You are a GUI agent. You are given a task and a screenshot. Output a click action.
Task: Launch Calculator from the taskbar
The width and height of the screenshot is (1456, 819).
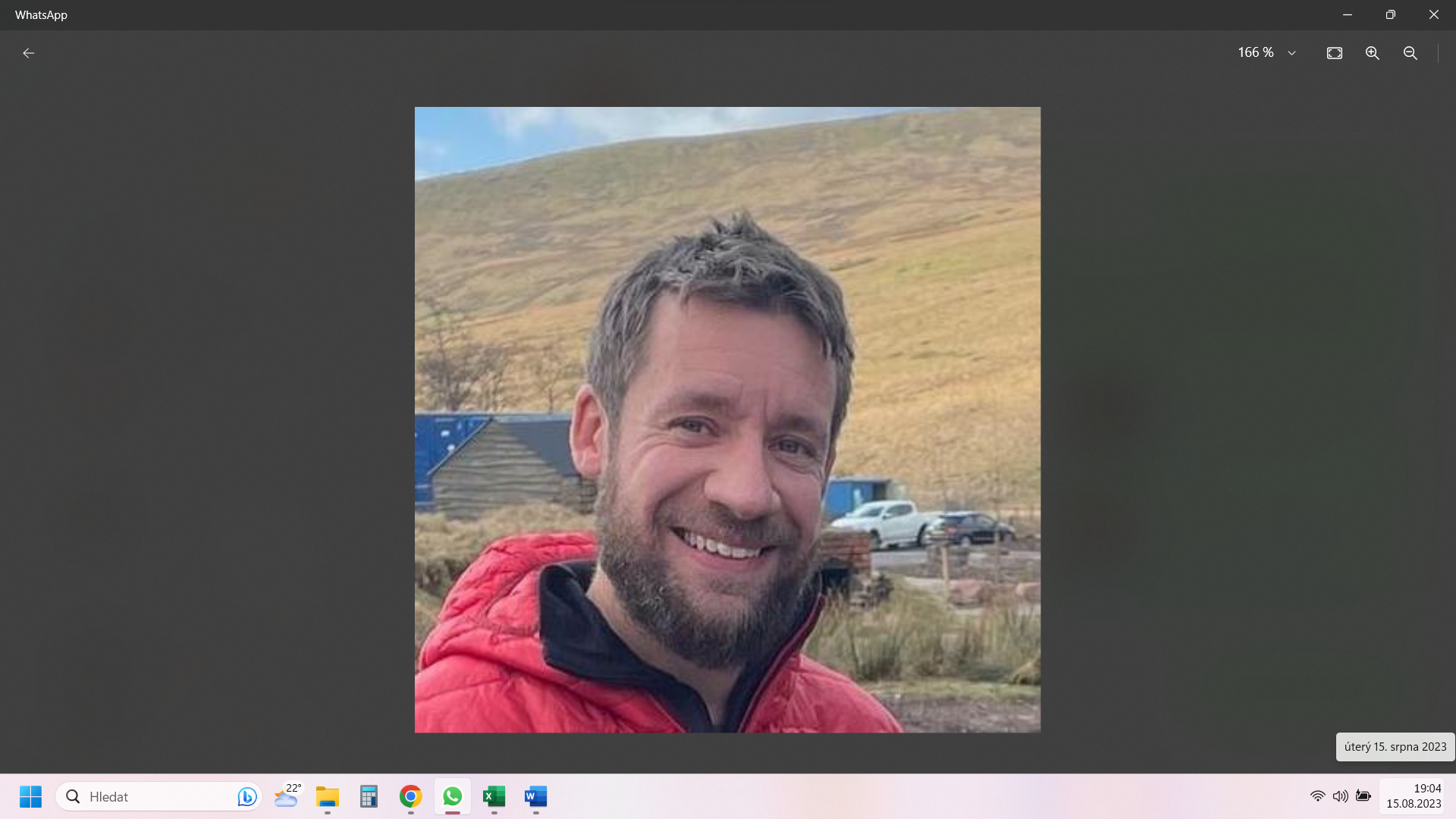coord(369,796)
